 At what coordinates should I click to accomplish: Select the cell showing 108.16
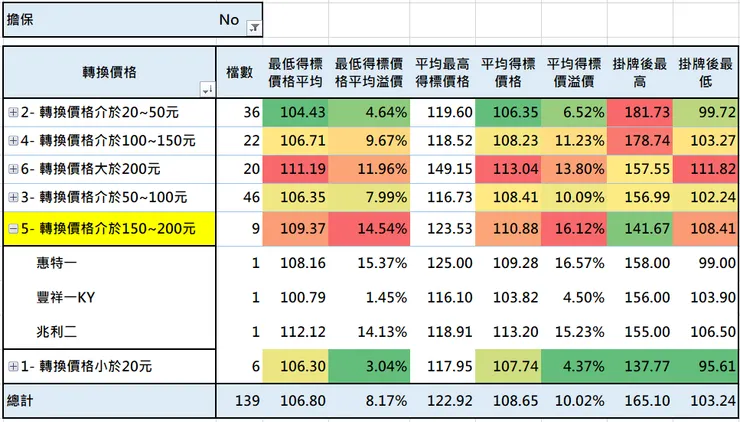[295, 263]
